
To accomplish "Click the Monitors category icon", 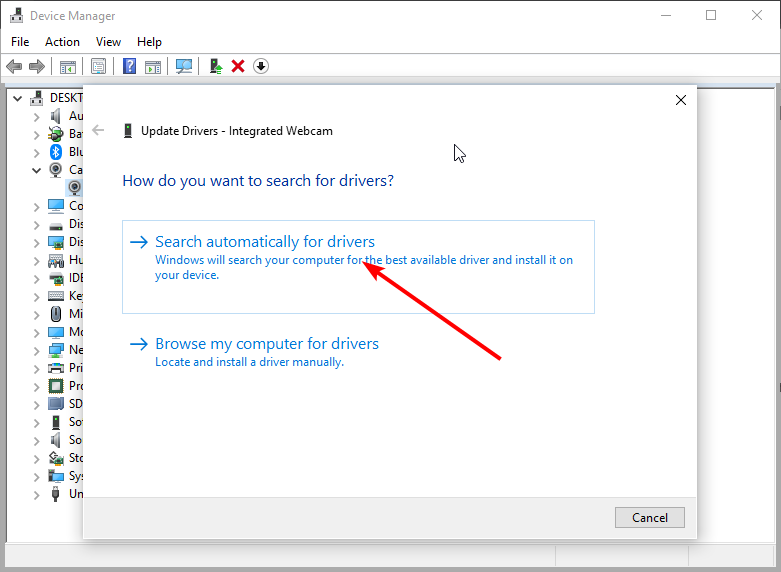I will point(56,332).
